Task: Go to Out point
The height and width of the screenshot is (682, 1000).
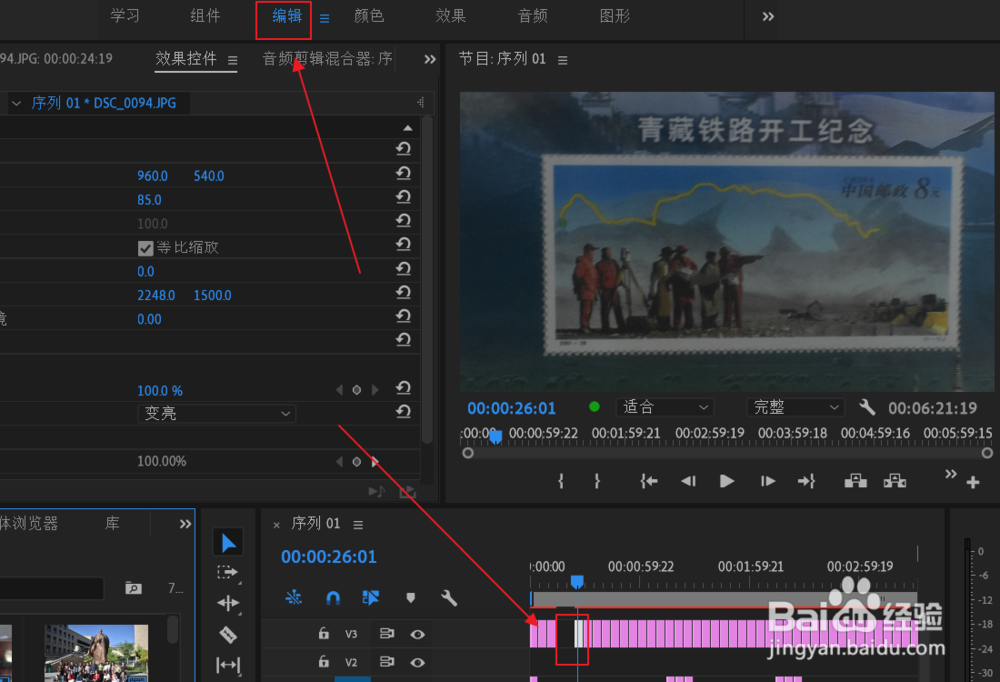Action: coord(807,481)
